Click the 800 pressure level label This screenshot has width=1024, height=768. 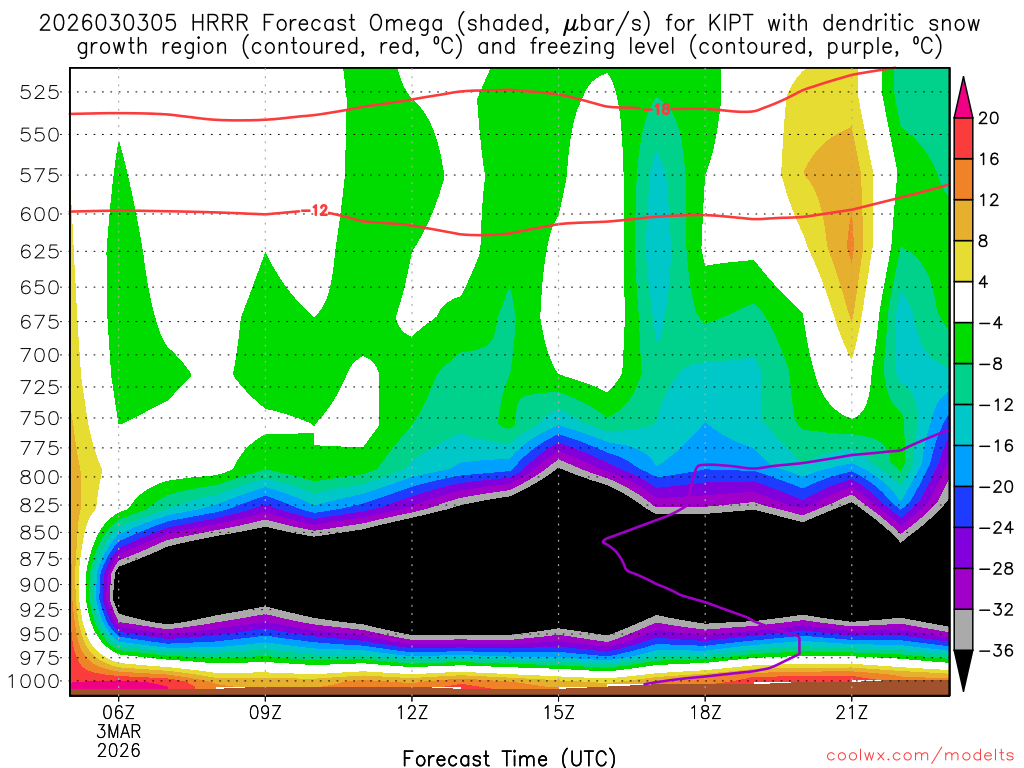[x=40, y=477]
